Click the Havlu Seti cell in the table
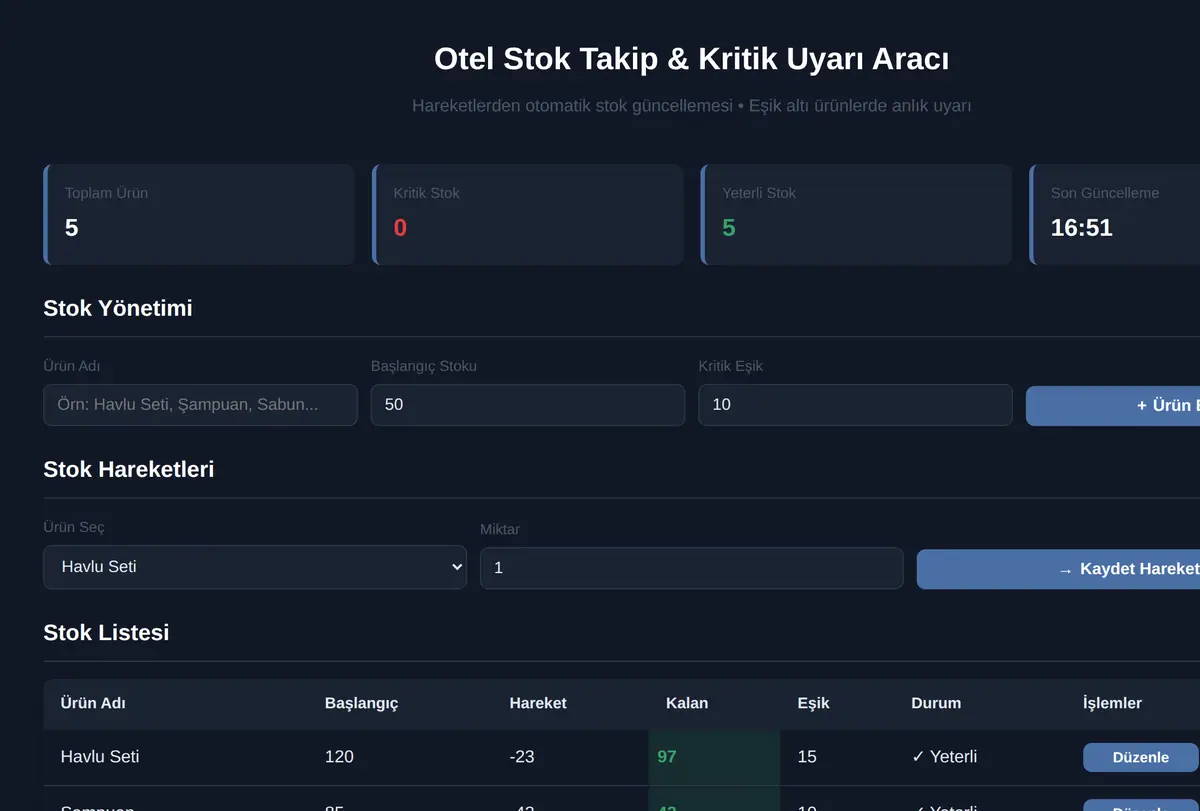 point(100,757)
